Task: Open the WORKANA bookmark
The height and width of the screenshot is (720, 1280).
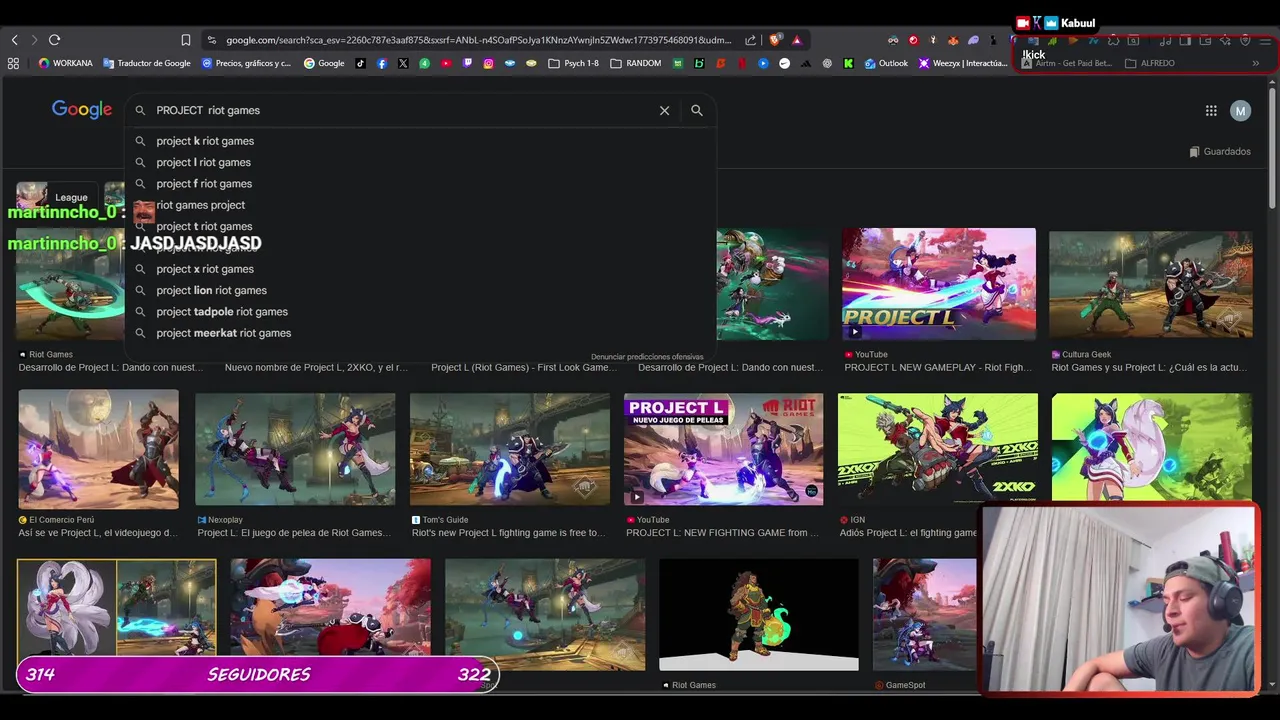Action: (65, 63)
